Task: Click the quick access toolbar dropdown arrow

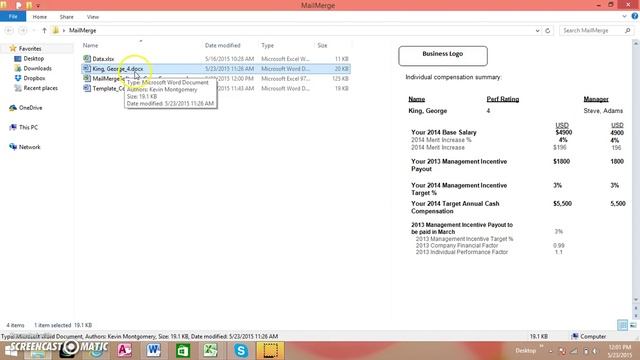Action: 38,5
